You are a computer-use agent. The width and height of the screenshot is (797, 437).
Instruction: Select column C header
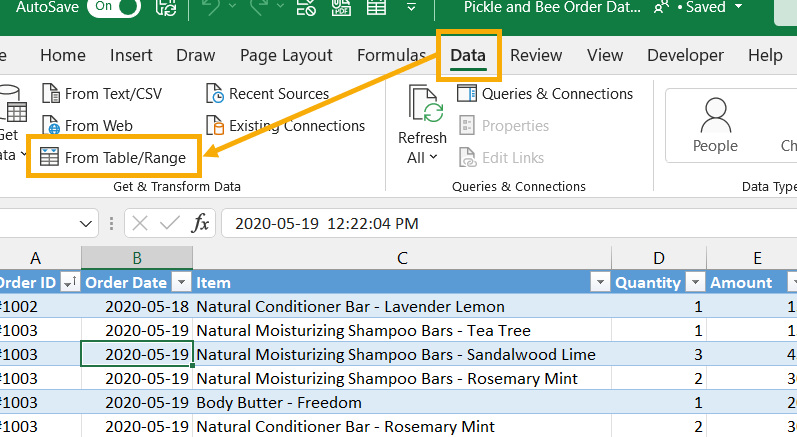402,258
